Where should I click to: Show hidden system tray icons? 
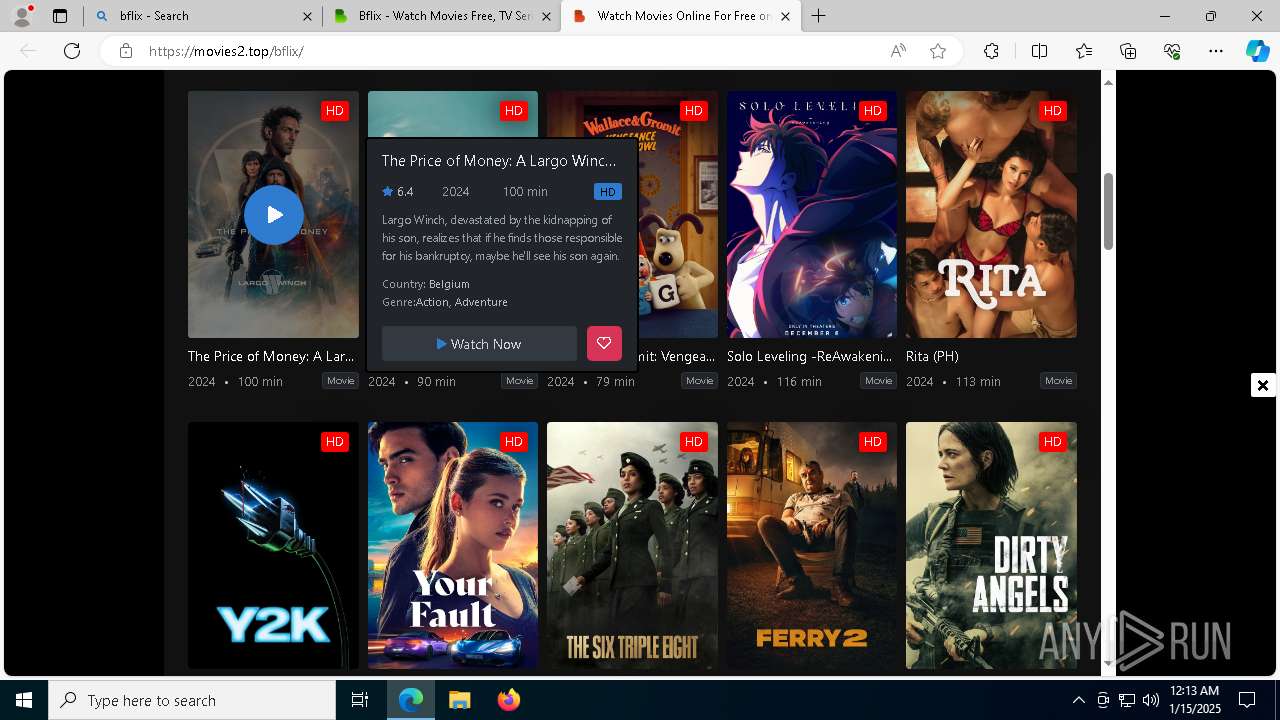pyautogui.click(x=1078, y=700)
